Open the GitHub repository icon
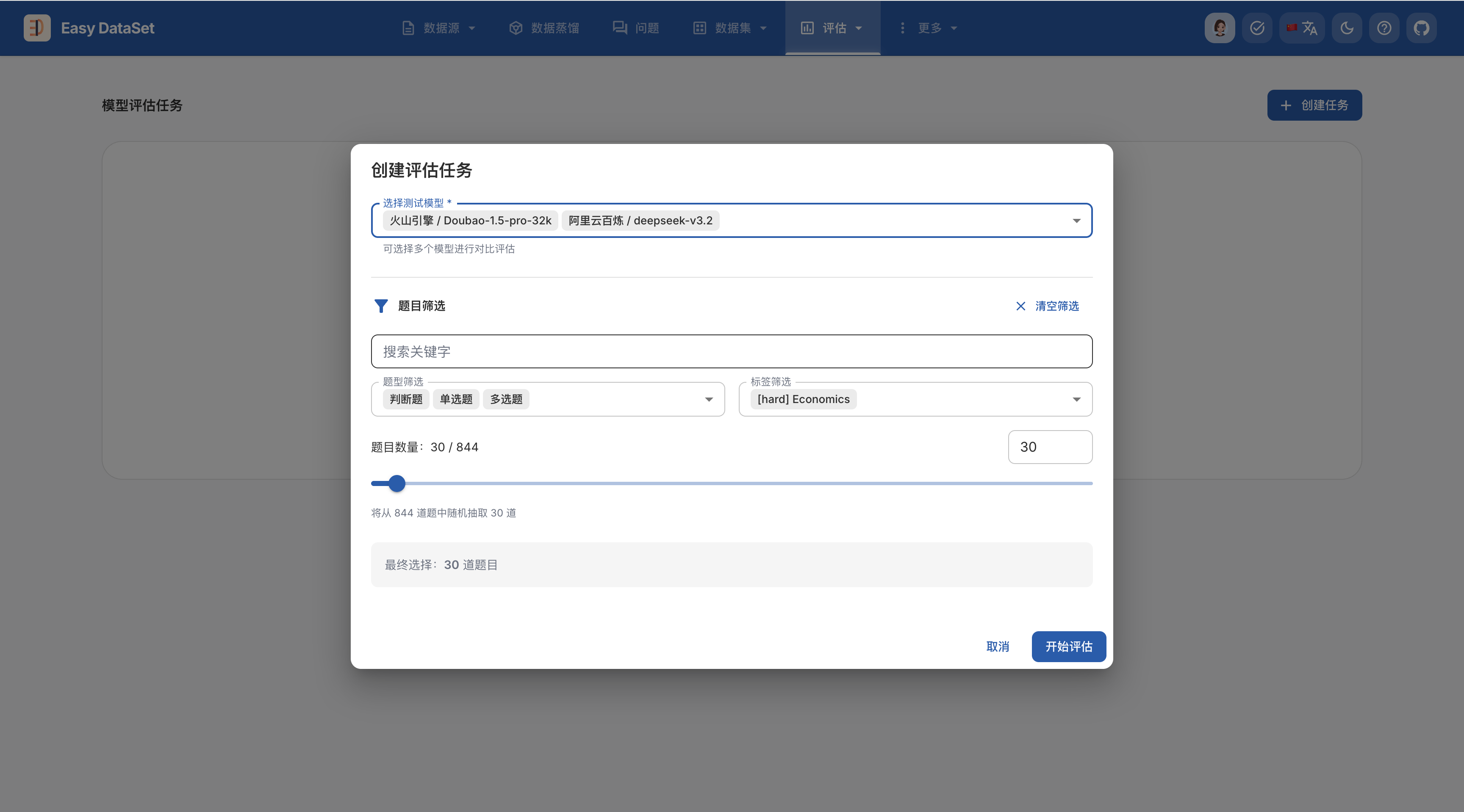 (x=1421, y=28)
